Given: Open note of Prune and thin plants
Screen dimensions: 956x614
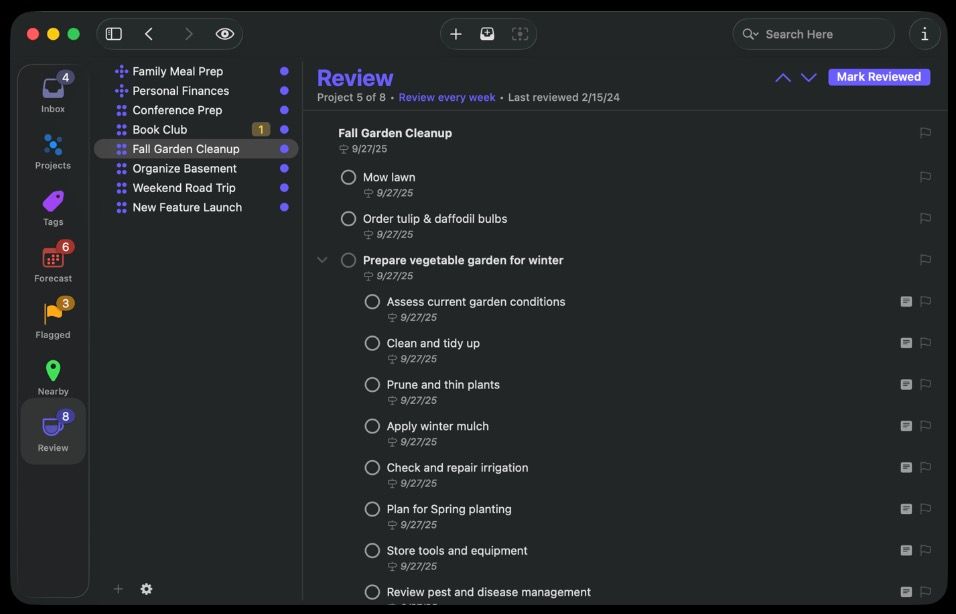Looking at the screenshot, I should pos(906,385).
